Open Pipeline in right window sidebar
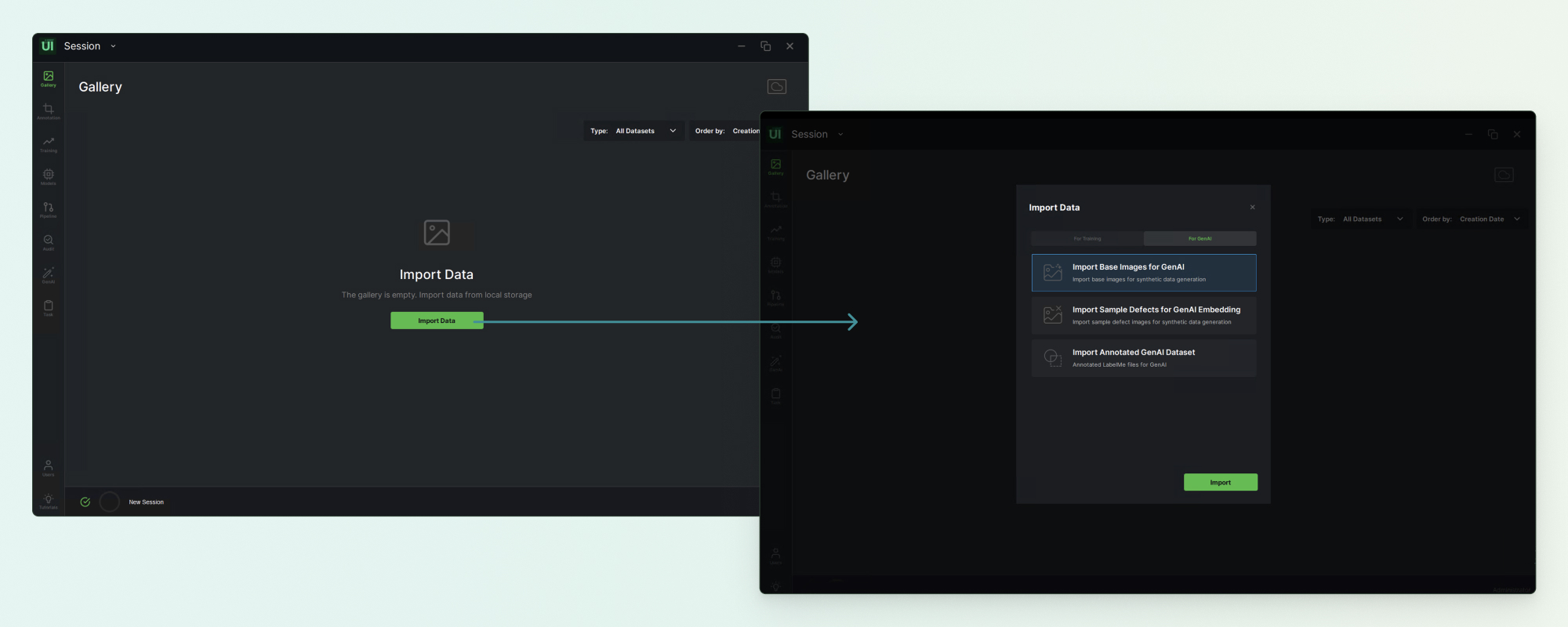The width and height of the screenshot is (1568, 627). (x=776, y=298)
